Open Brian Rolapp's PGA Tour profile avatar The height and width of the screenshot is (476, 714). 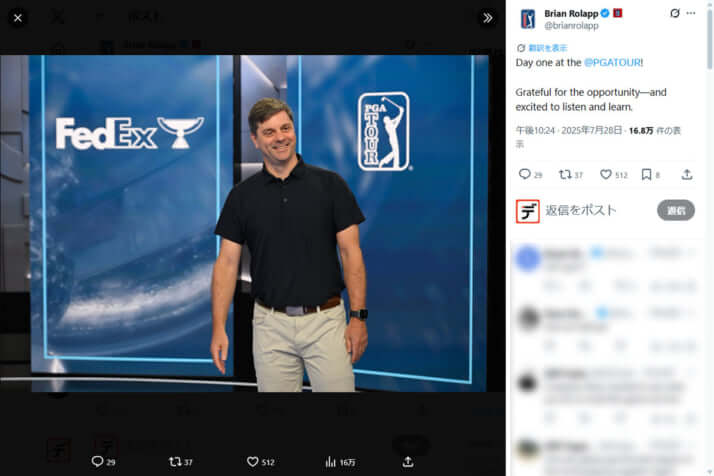(x=527, y=19)
